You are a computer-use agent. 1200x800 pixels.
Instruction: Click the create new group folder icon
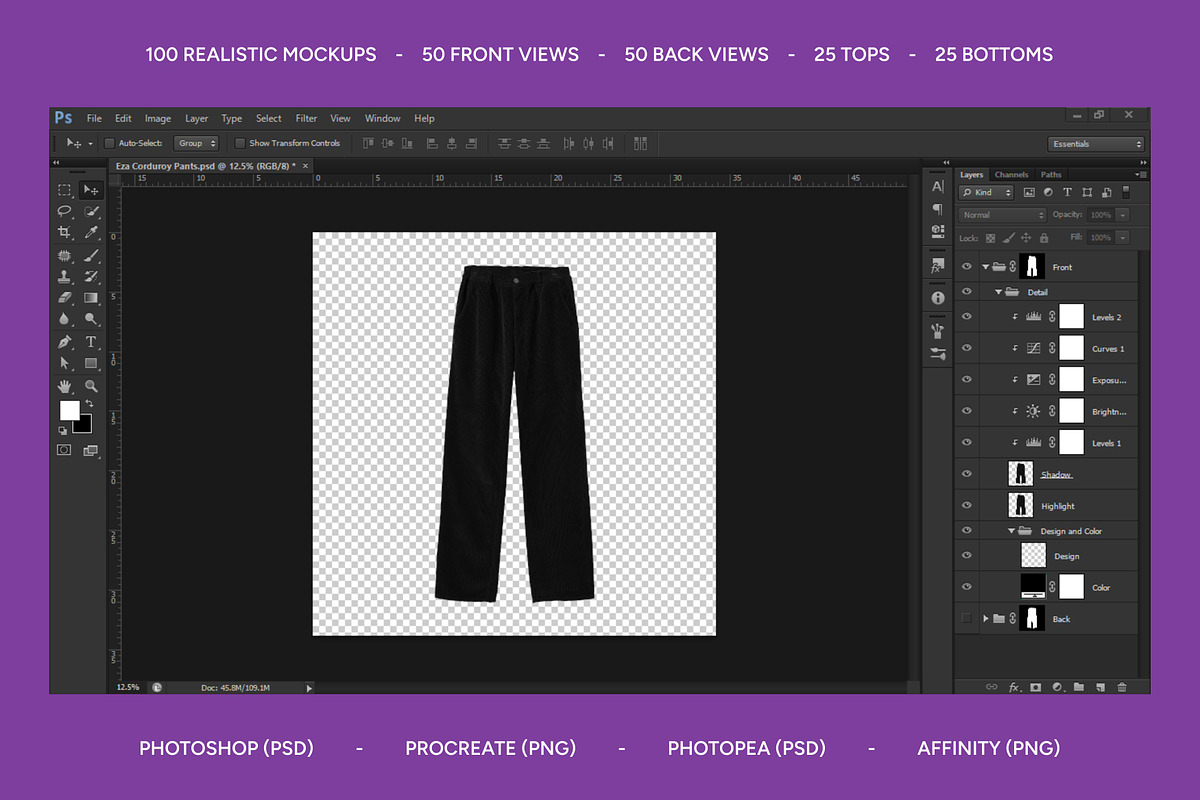(1078, 687)
